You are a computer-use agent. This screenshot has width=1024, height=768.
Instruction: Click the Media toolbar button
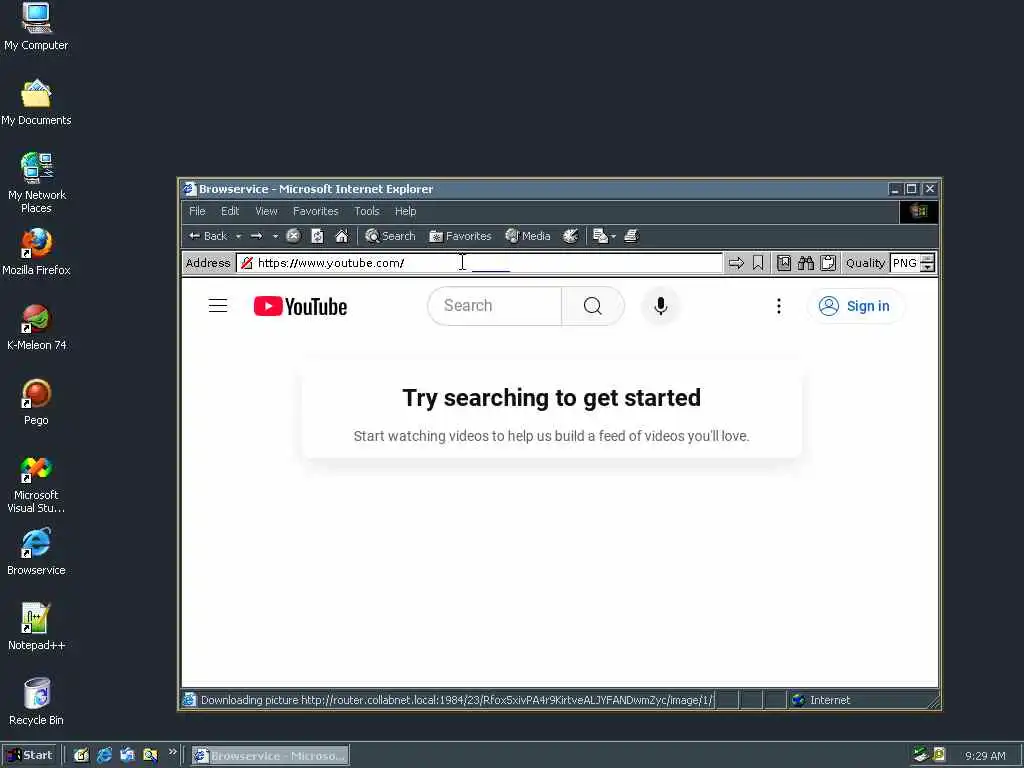pos(528,236)
